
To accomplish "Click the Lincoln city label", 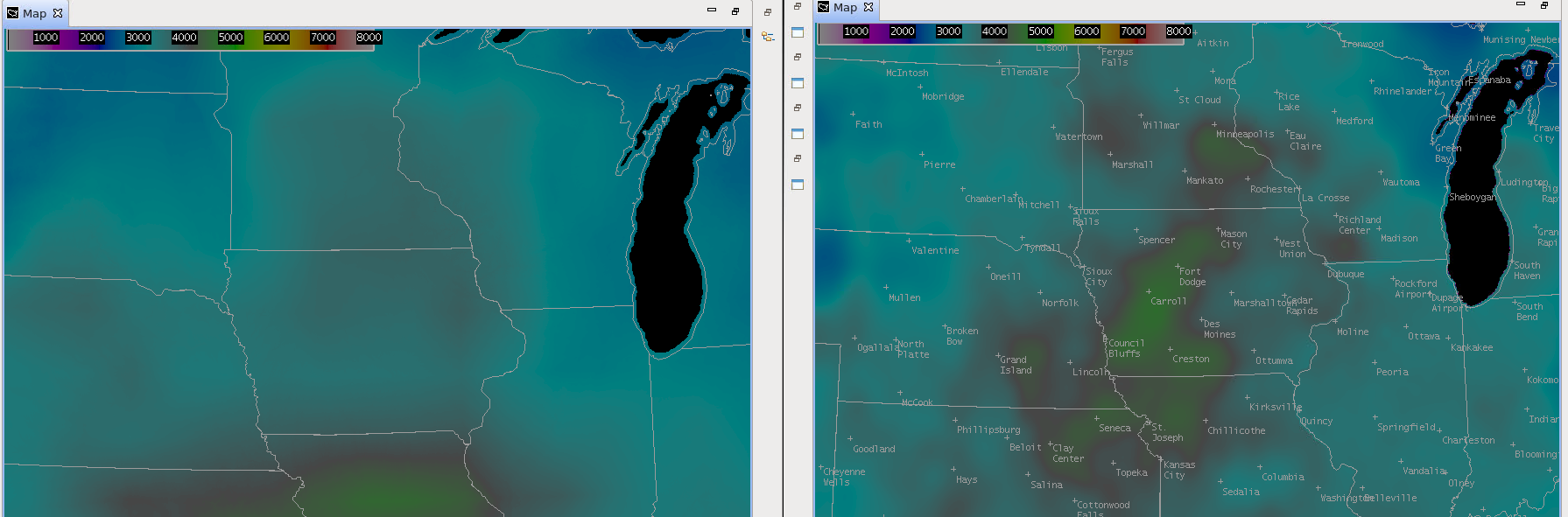I will [x=1091, y=373].
